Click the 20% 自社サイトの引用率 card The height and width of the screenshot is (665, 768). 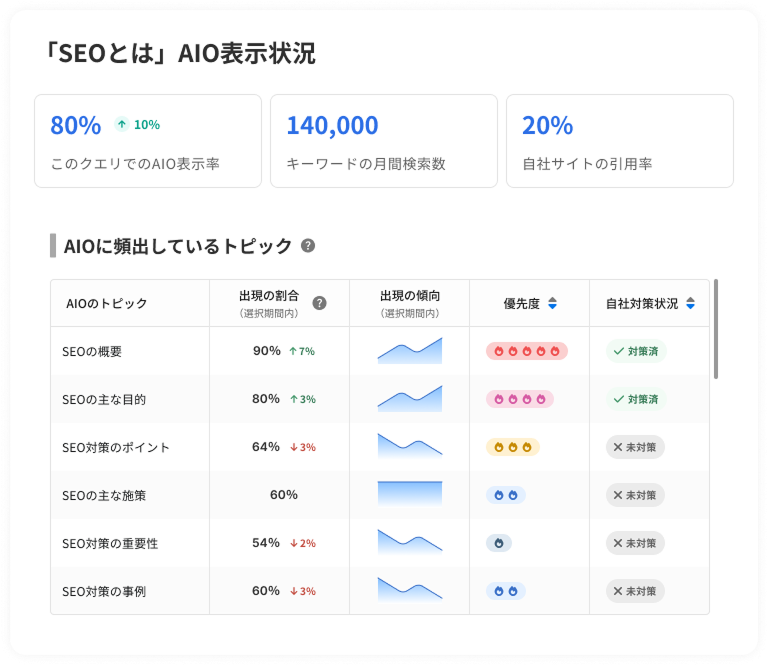point(619,141)
